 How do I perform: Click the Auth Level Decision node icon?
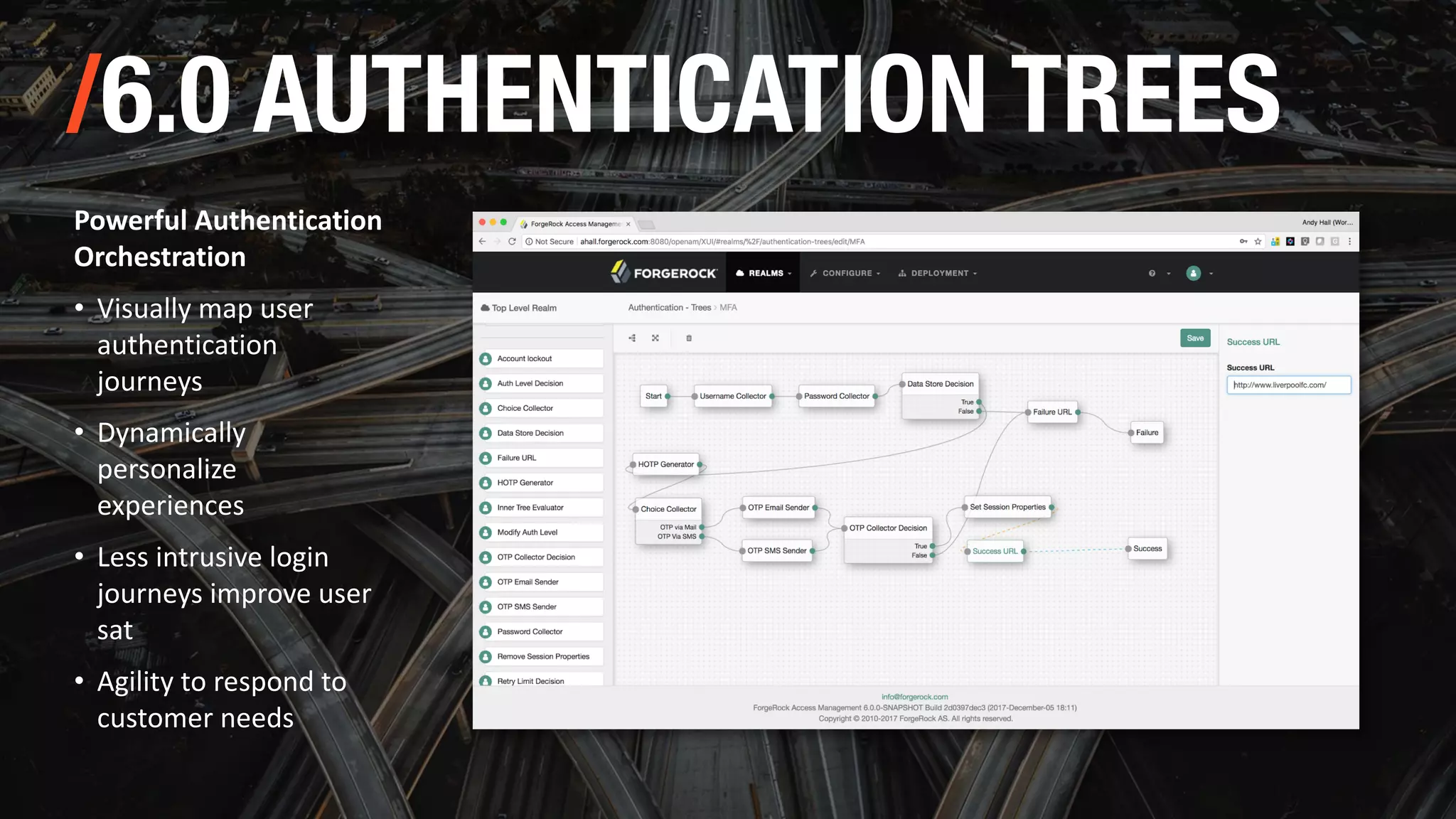click(486, 384)
